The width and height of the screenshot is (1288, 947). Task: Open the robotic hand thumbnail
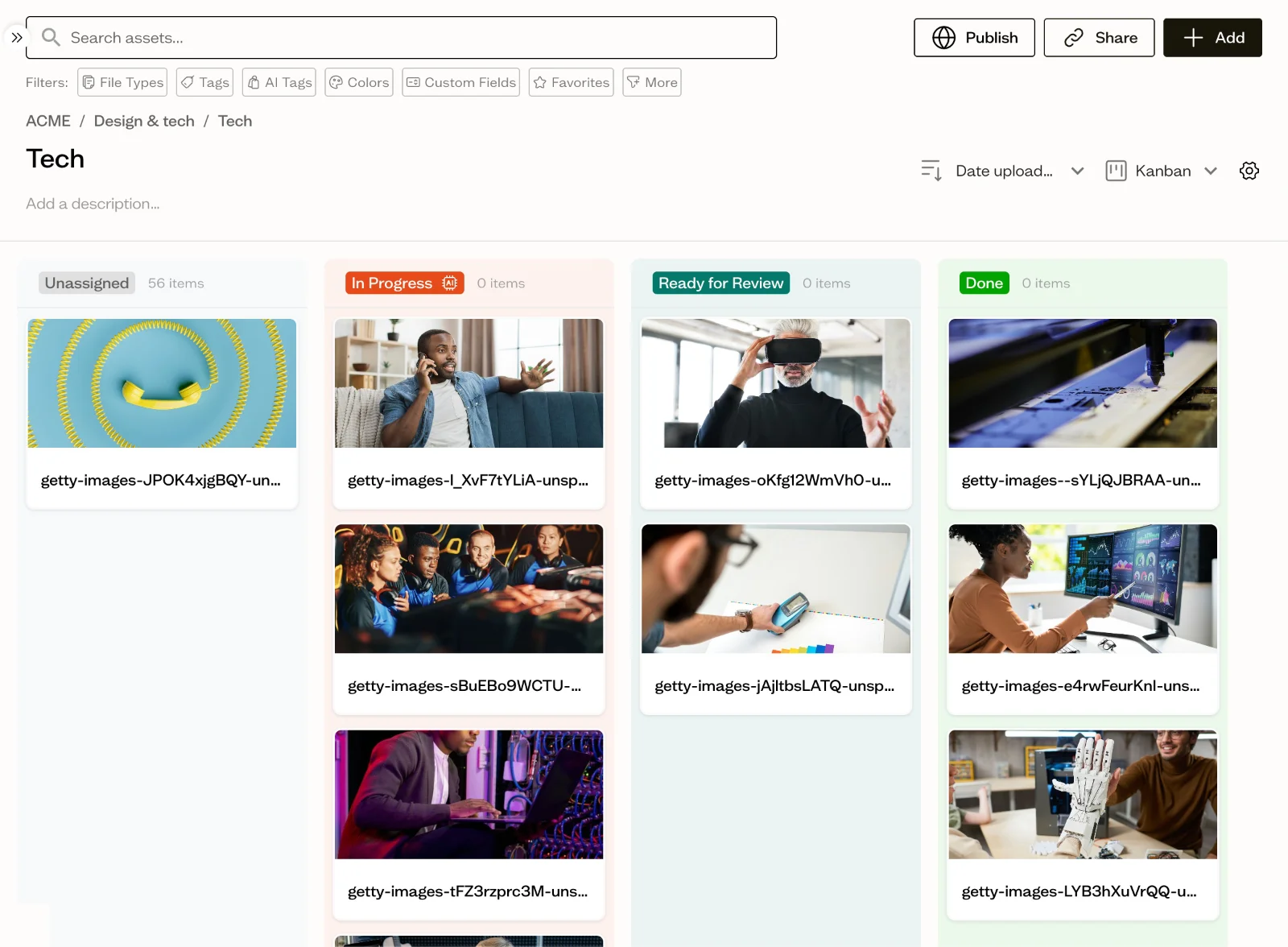(1083, 795)
